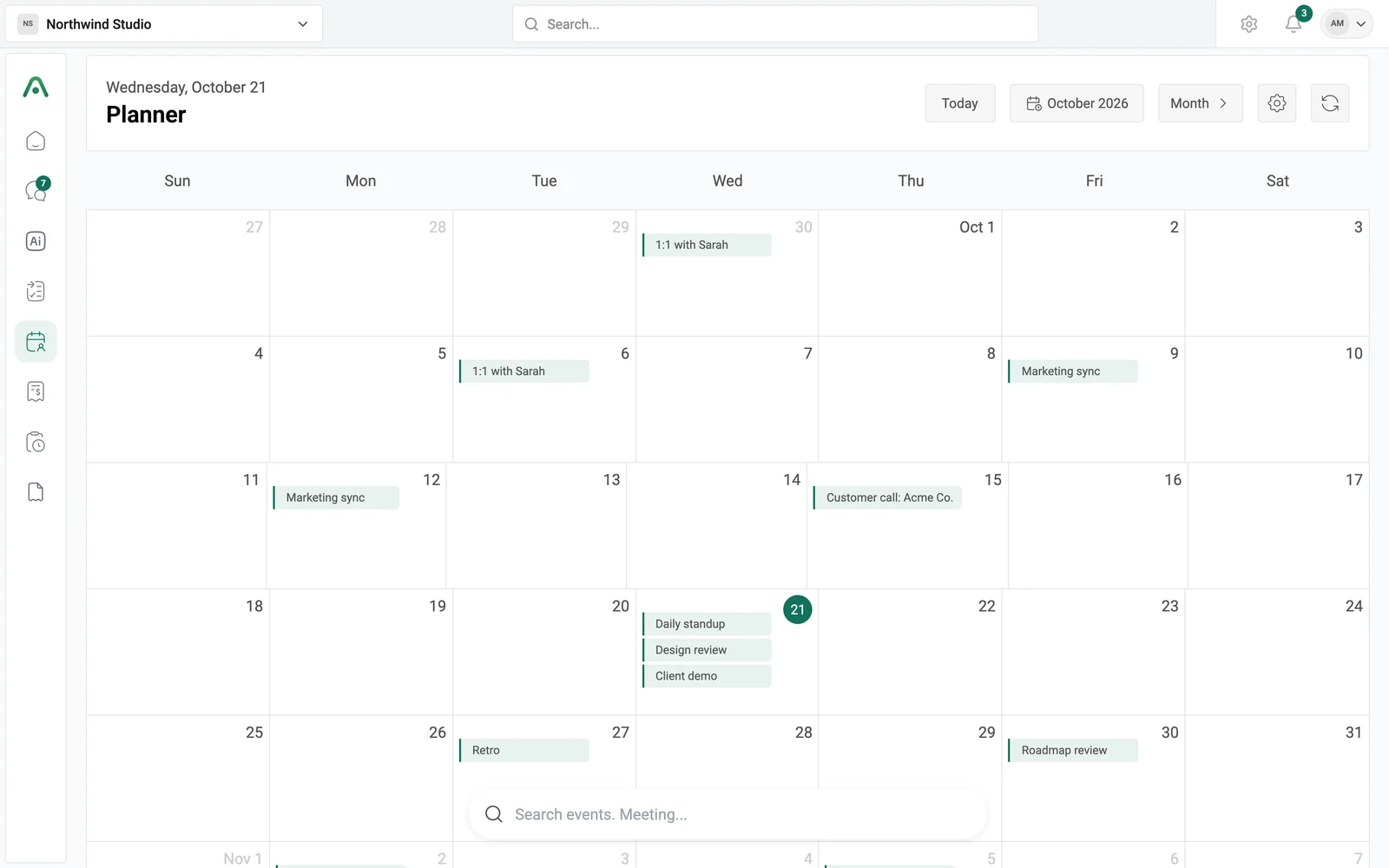The height and width of the screenshot is (868, 1389).
Task: Select October 24 day number
Action: coord(1353,606)
